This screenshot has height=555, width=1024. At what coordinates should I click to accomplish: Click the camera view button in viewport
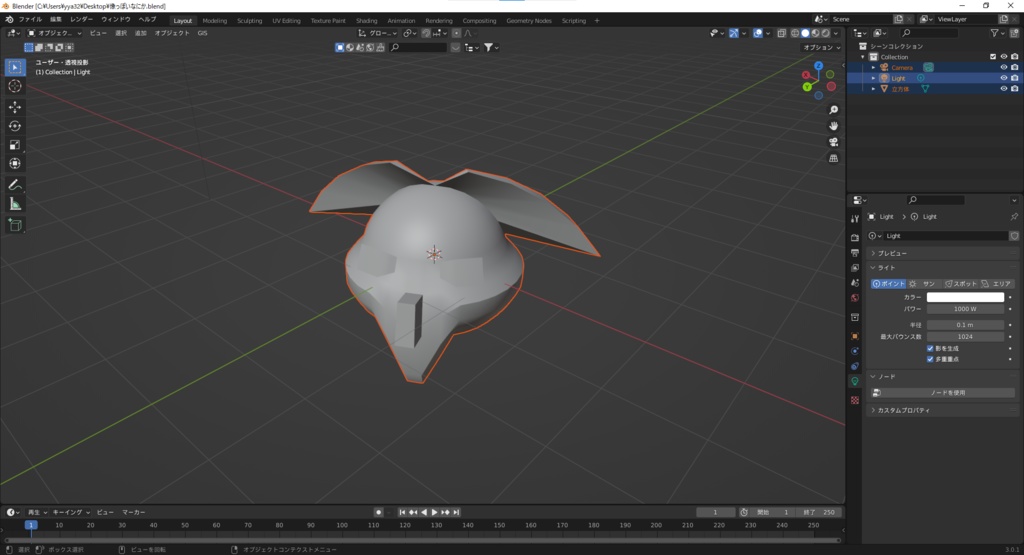coord(833,142)
